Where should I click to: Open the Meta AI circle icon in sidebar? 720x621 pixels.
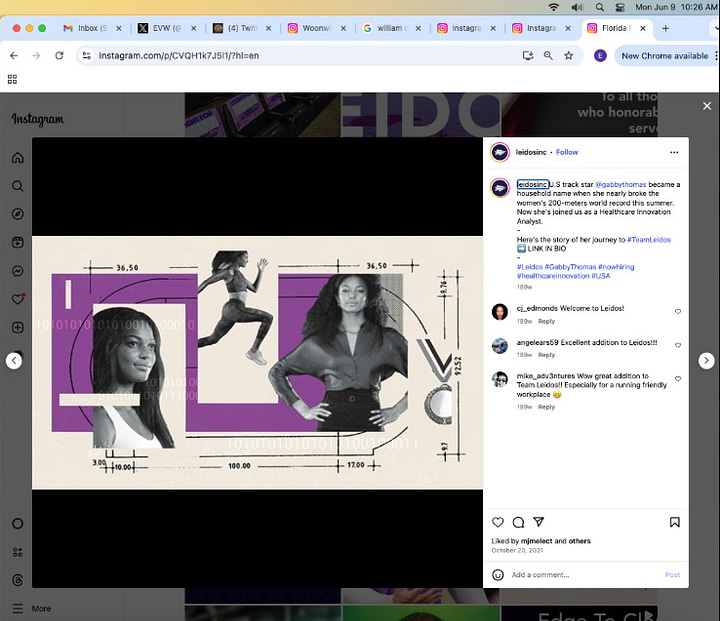point(17,524)
